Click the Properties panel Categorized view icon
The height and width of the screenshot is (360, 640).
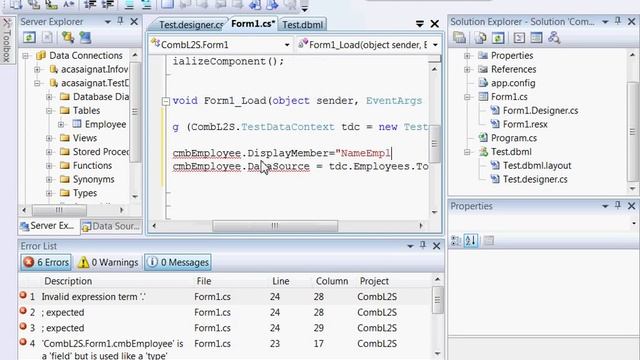456,241
